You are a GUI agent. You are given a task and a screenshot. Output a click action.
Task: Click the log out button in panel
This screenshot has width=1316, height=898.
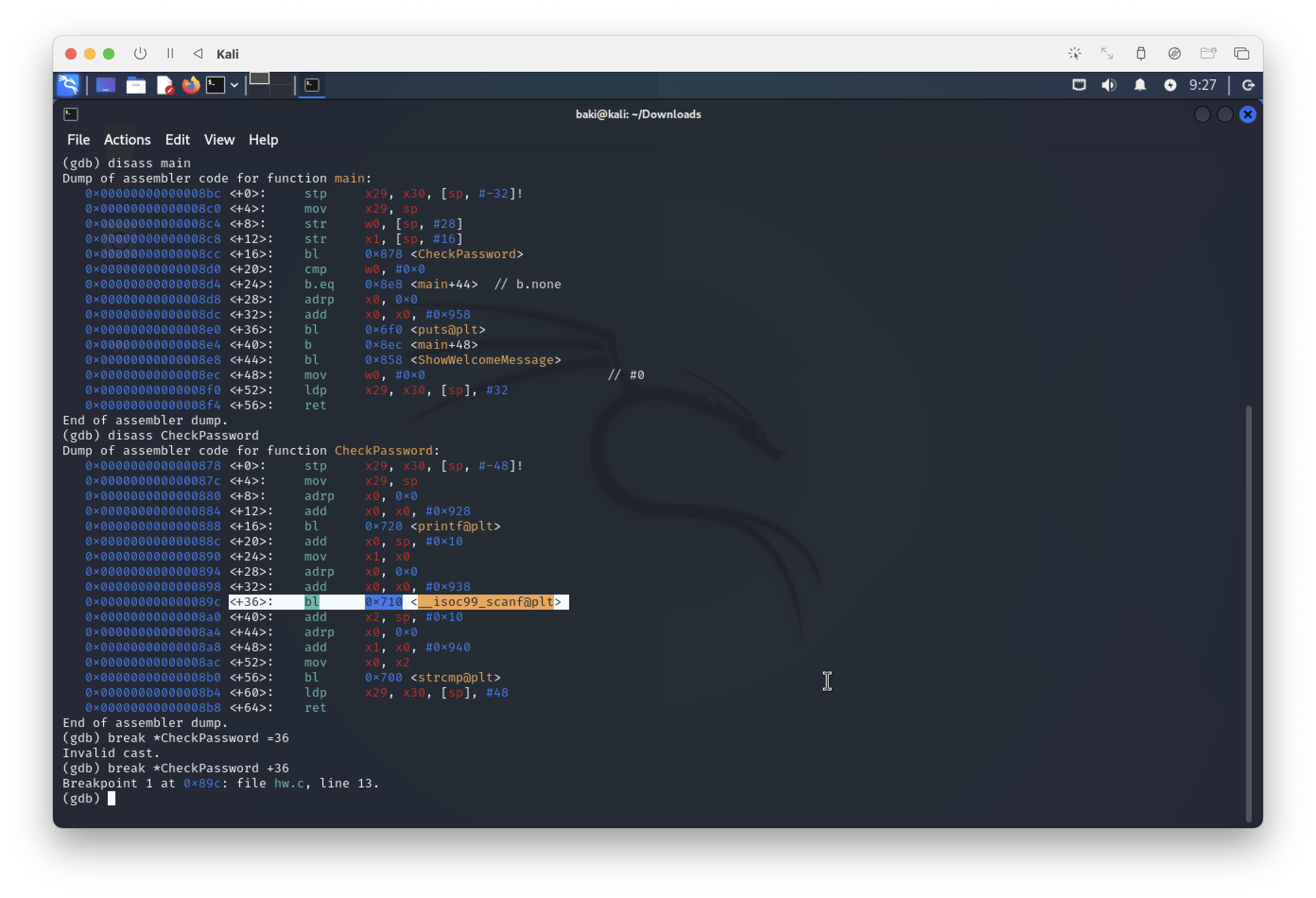(x=1248, y=85)
